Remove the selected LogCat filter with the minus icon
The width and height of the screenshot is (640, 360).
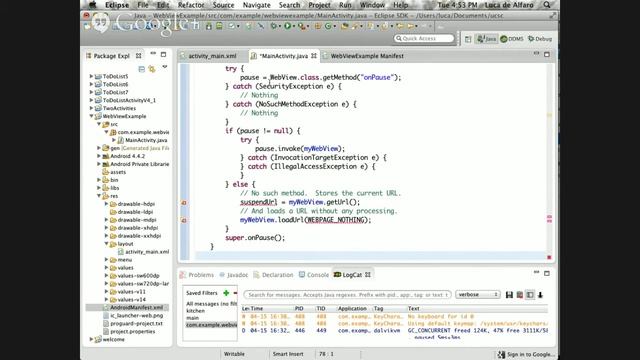(235, 293)
